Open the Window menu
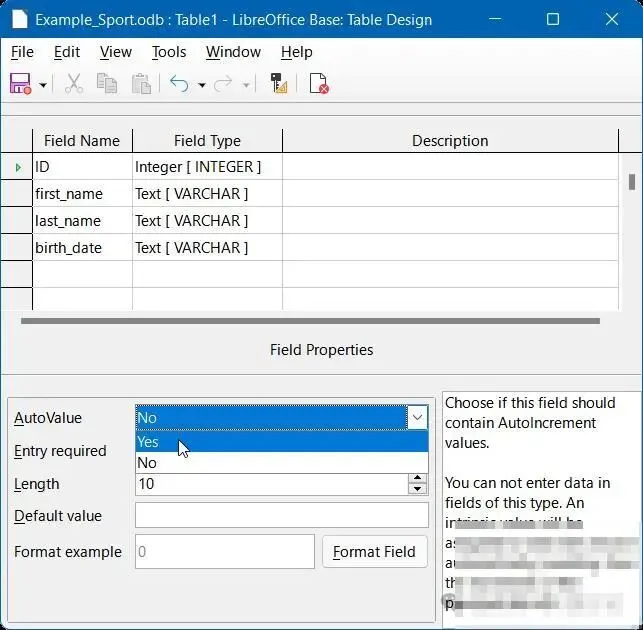643x630 pixels. 233,52
